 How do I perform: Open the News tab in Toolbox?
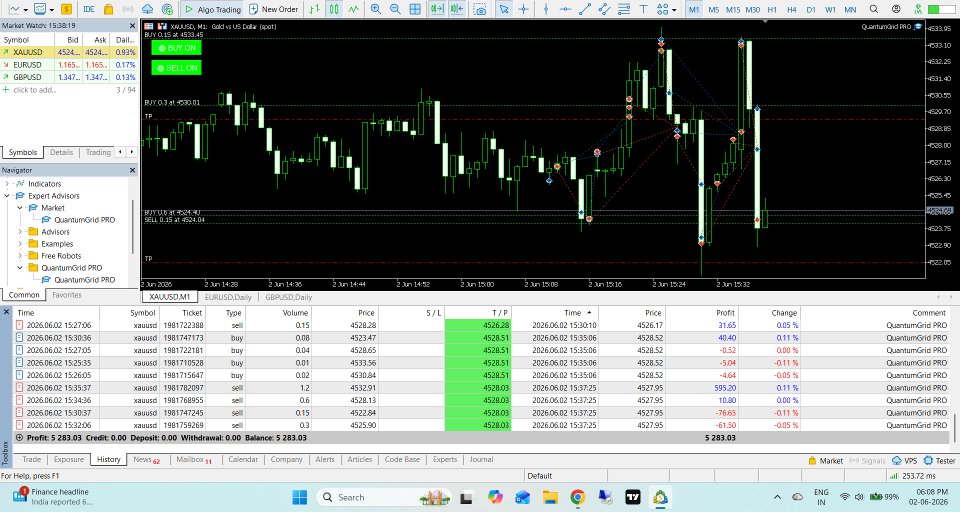(x=146, y=459)
